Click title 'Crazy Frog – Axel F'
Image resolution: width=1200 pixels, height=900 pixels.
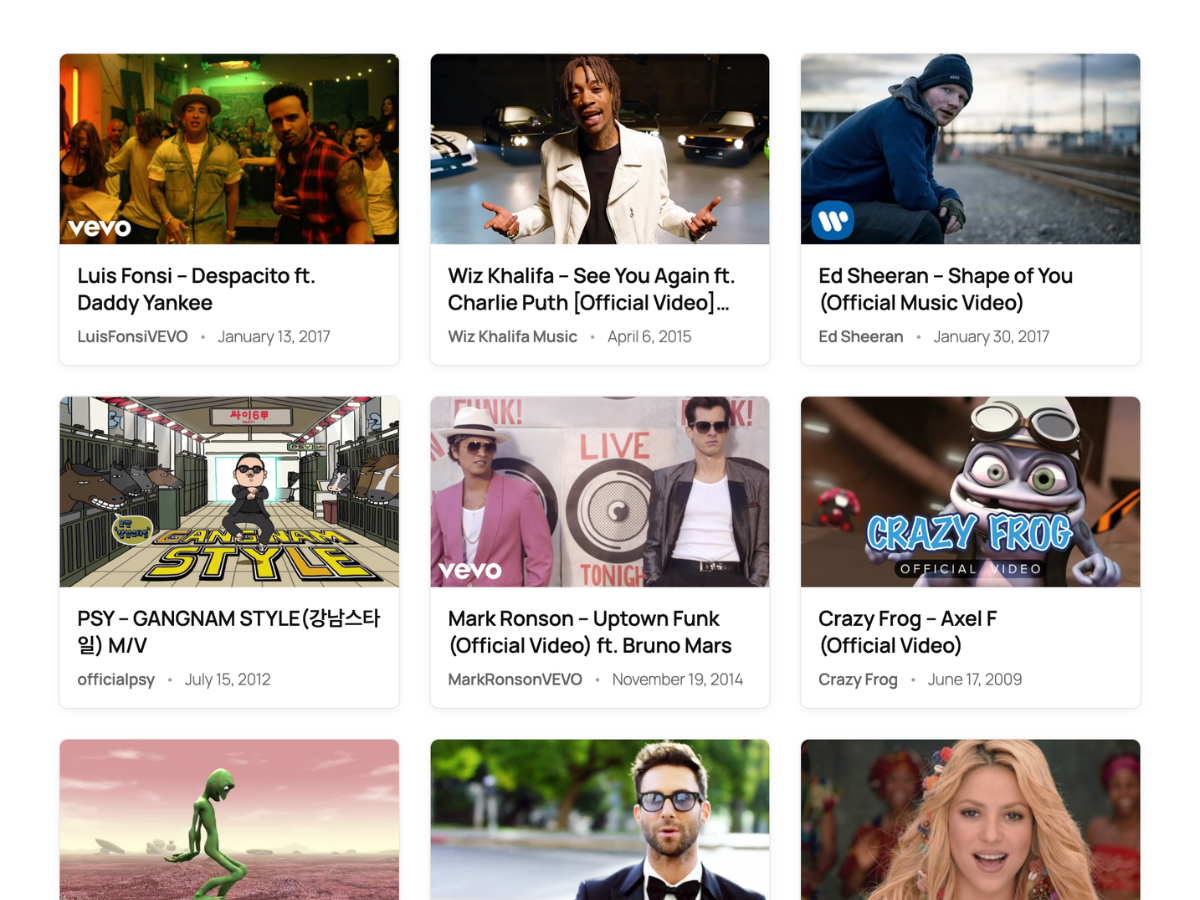tap(907, 632)
